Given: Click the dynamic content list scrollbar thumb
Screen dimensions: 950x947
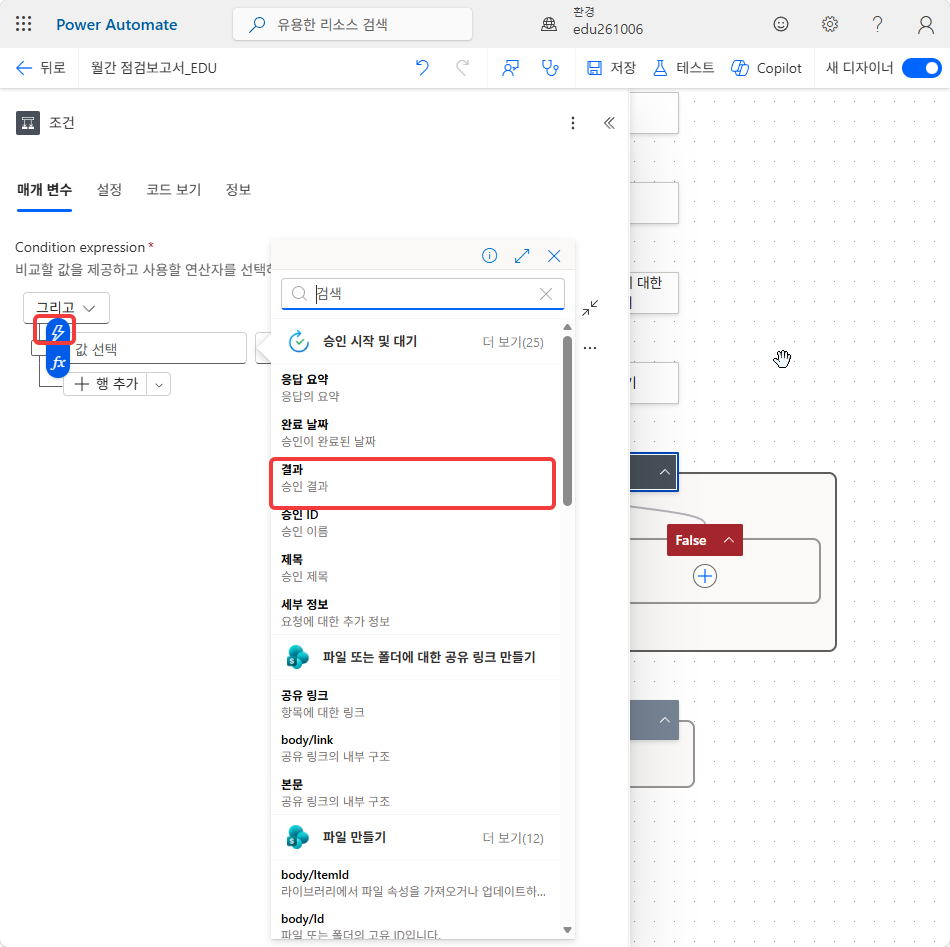Looking at the screenshot, I should (567, 420).
